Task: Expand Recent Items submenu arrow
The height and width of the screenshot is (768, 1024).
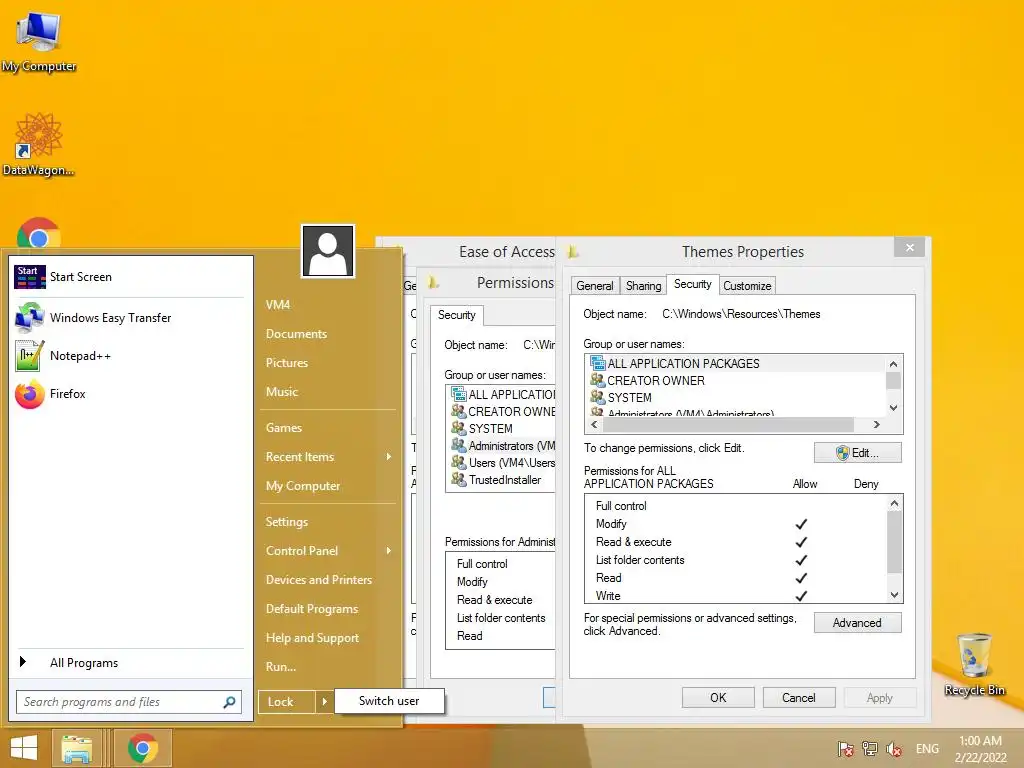Action: [x=389, y=456]
